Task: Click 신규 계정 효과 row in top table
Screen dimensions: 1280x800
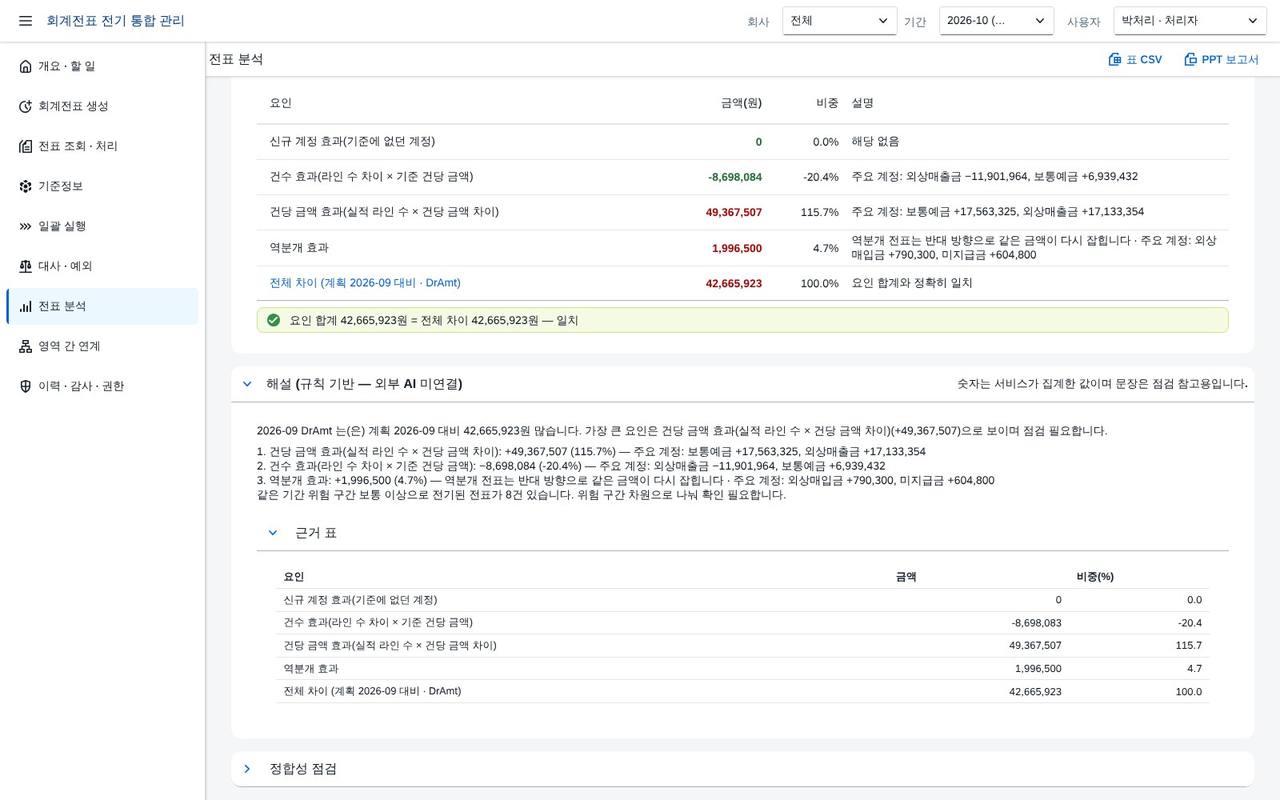Action: click(742, 142)
